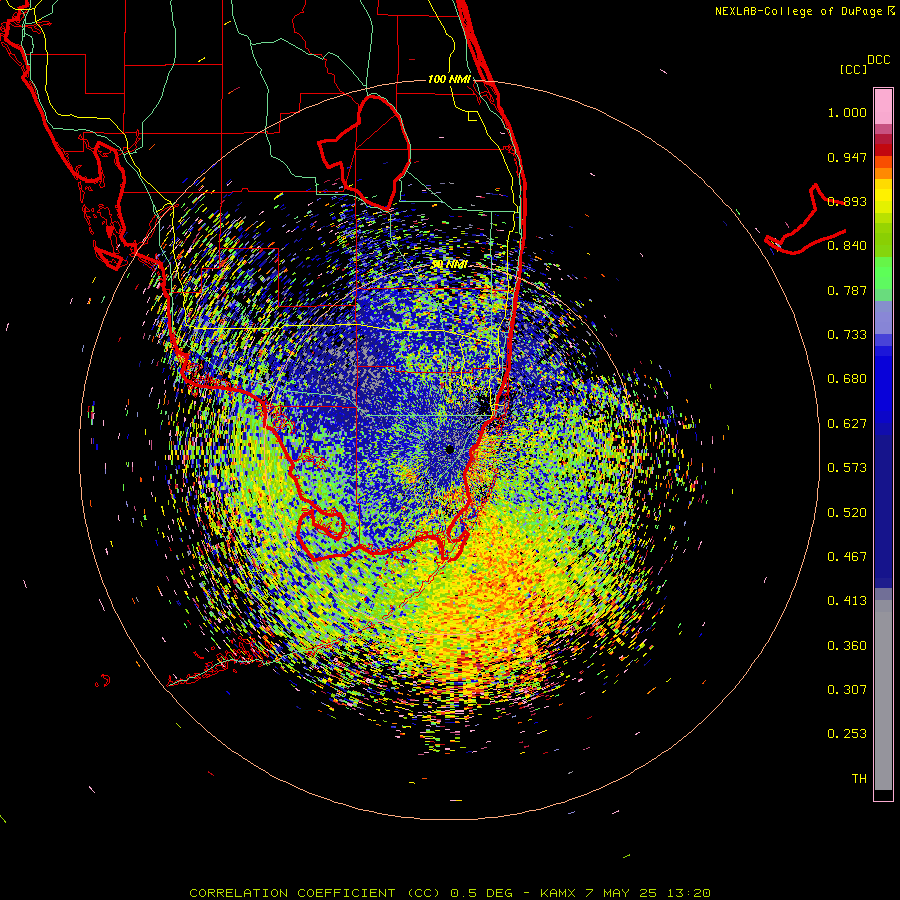The image size is (900, 900).
Task: Select the 0.947 scale value
Action: [x=847, y=157]
